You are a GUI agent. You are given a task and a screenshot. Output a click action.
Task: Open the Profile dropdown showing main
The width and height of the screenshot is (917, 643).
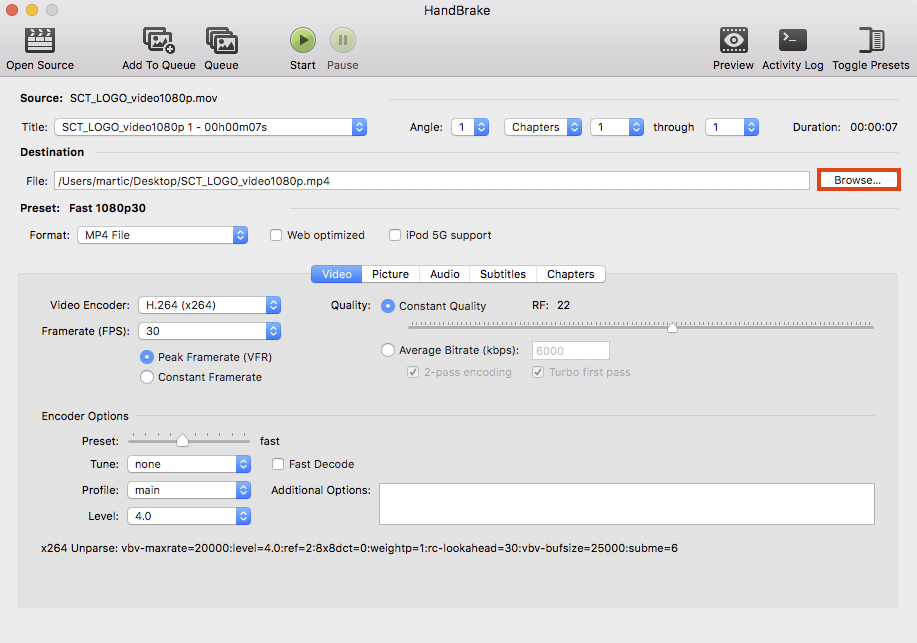pyautogui.click(x=189, y=490)
